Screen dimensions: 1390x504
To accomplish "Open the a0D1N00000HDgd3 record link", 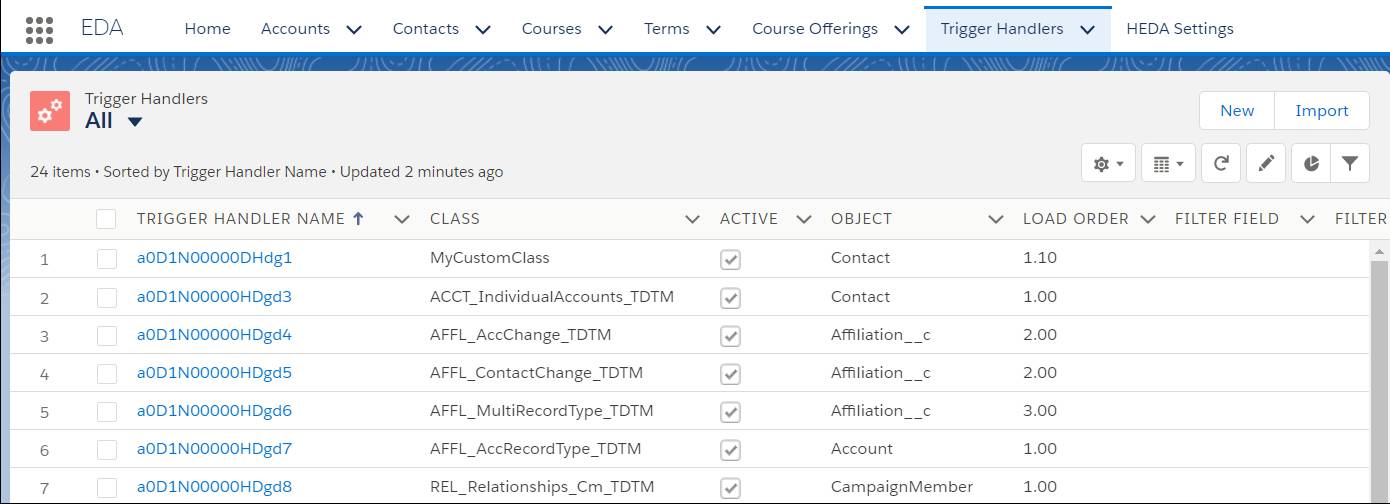I will click(x=214, y=297).
